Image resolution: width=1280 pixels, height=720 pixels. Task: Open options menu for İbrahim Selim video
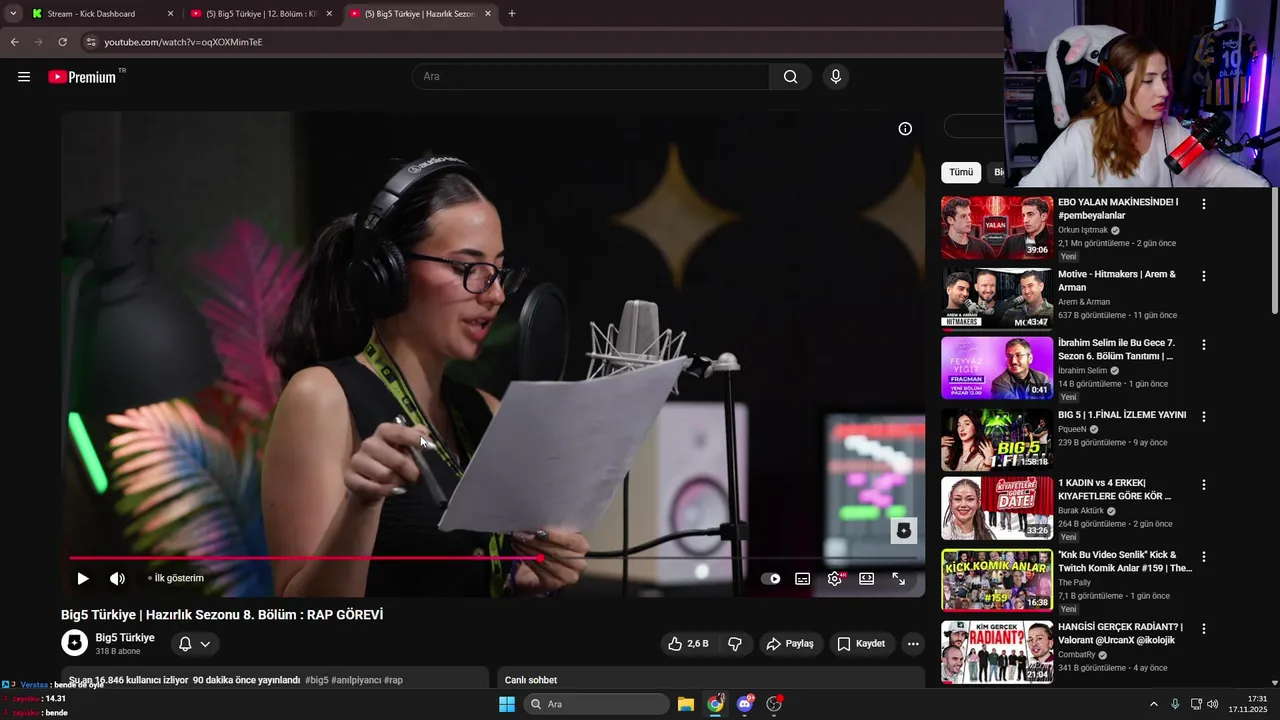pos(1204,345)
